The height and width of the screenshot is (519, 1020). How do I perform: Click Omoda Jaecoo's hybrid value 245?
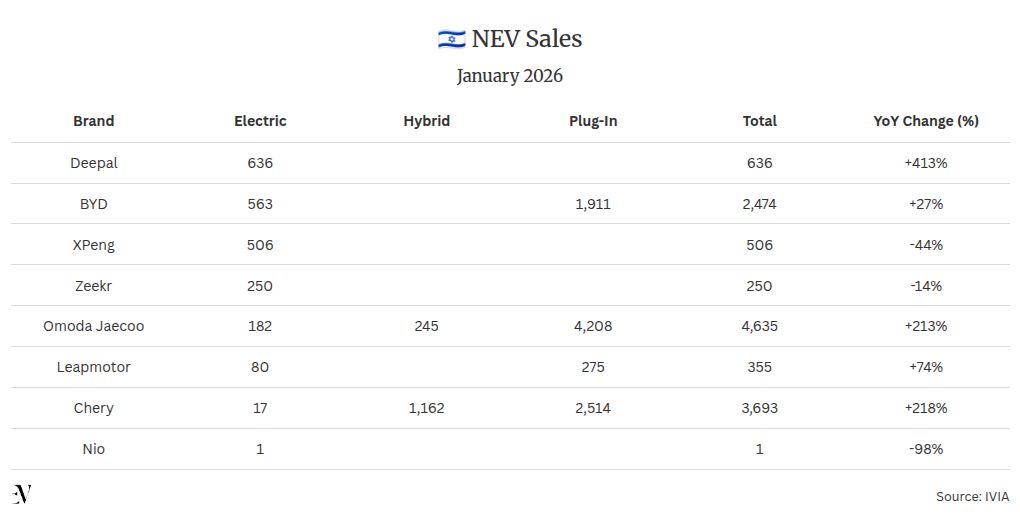(427, 326)
